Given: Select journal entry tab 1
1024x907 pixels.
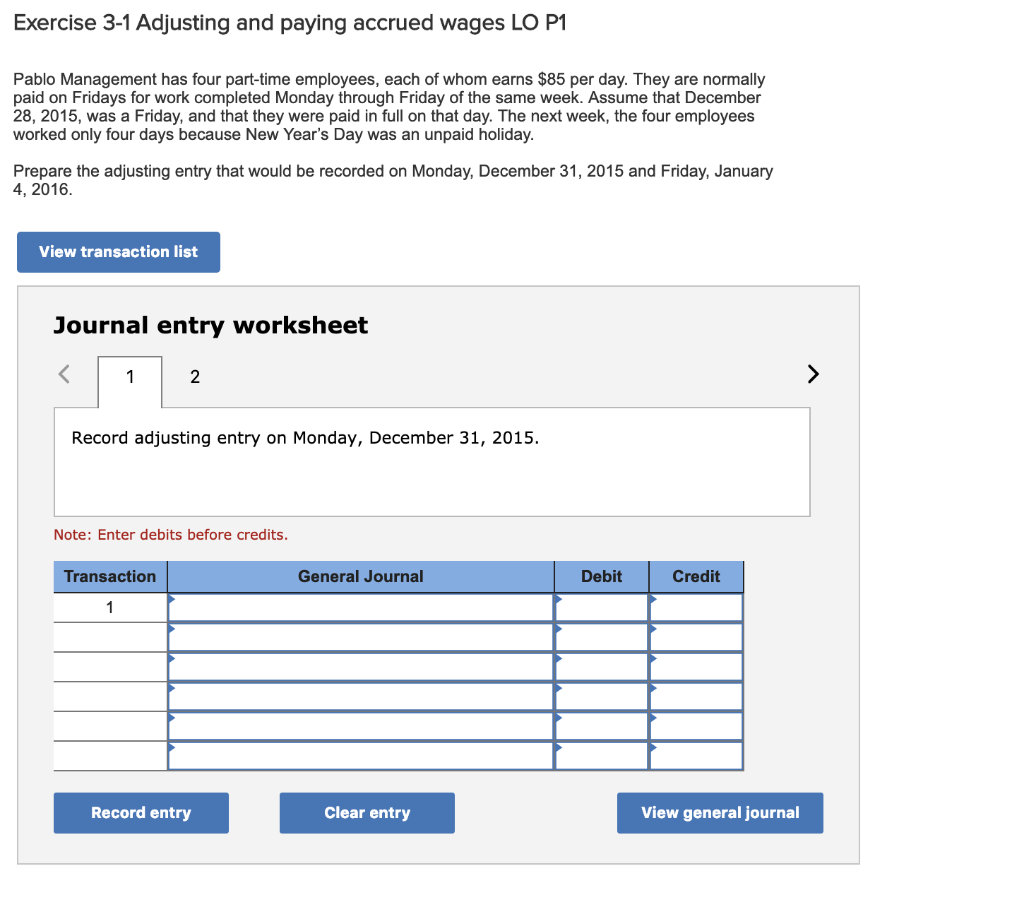Looking at the screenshot, I should (x=130, y=377).
